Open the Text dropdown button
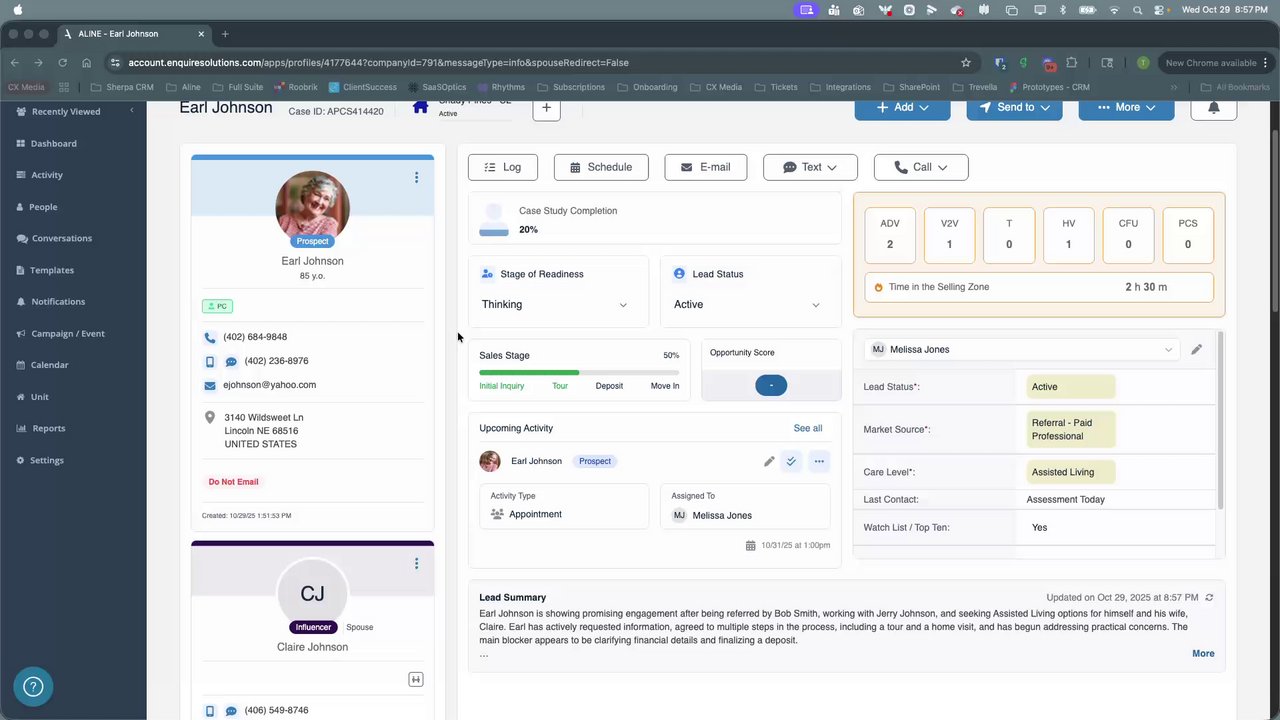This screenshot has height=720, width=1280. pos(810,167)
